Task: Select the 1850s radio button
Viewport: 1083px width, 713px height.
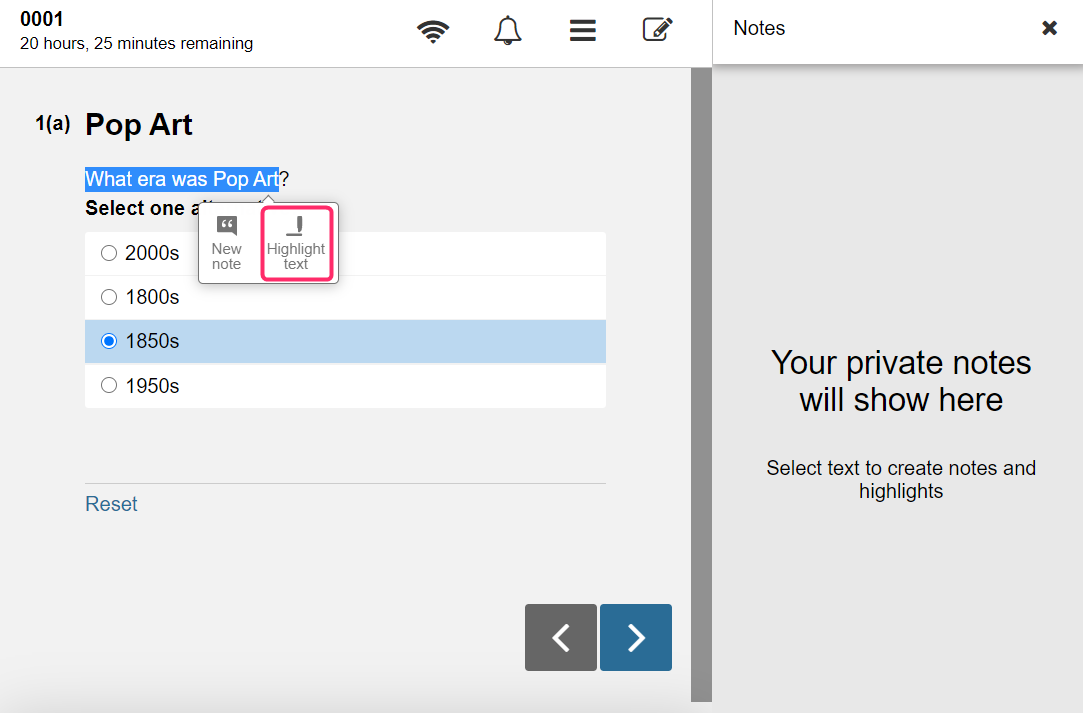Action: pos(109,341)
